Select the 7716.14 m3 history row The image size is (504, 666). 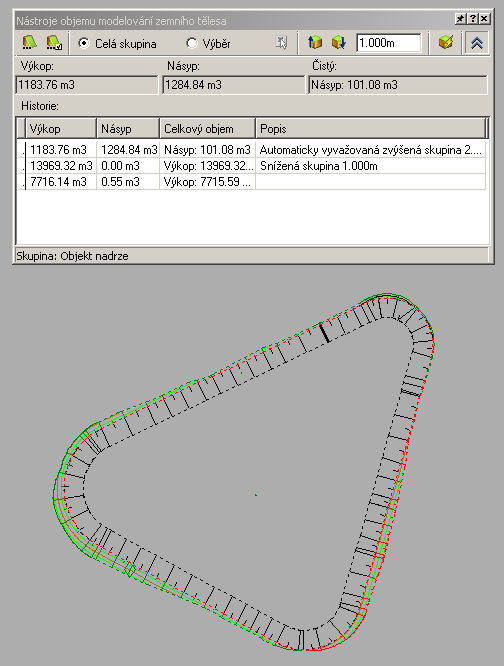click(x=252, y=182)
